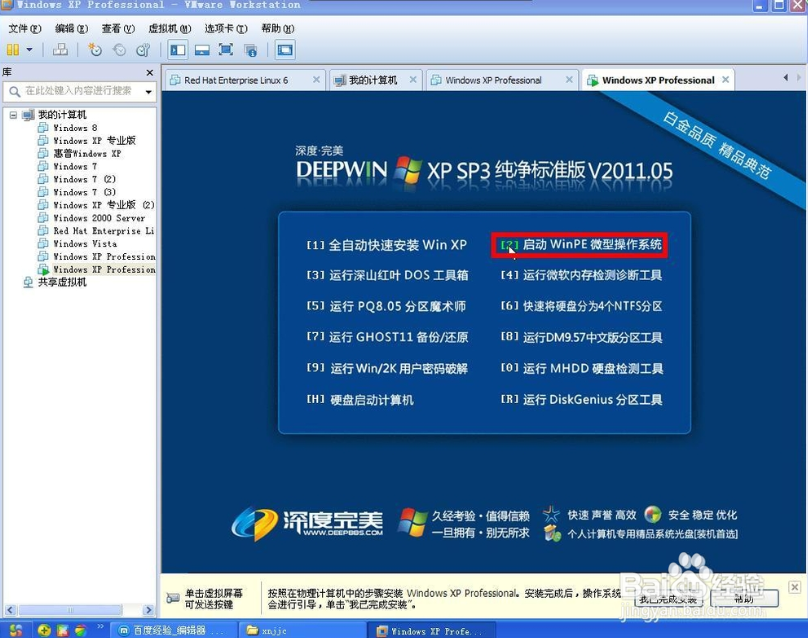This screenshot has width=808, height=638.
Task: Click the library search input field
Action: (x=80, y=91)
